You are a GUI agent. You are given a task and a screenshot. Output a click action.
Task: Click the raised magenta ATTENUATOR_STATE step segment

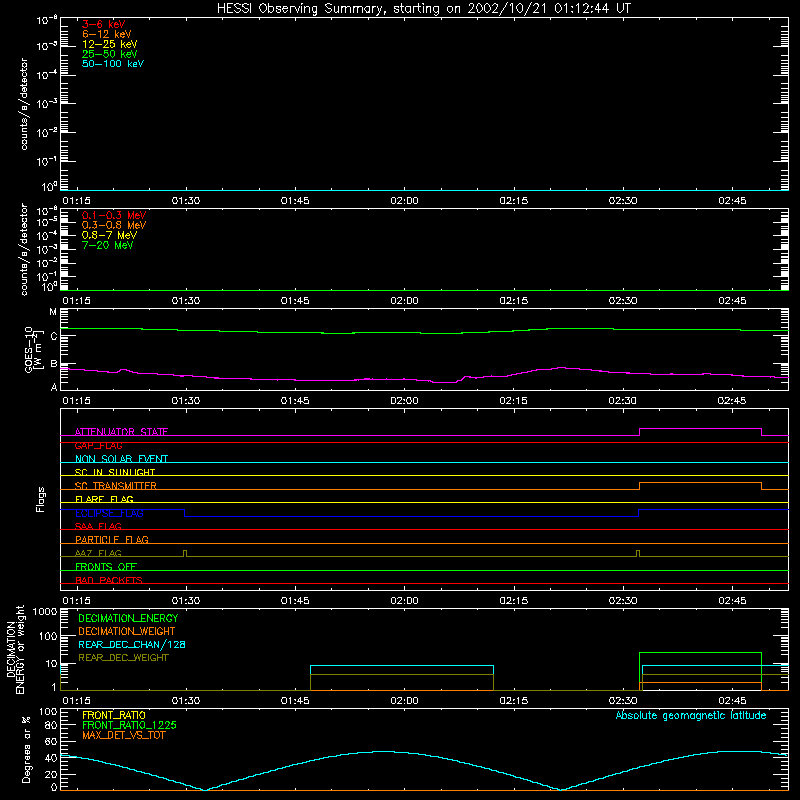click(701, 429)
